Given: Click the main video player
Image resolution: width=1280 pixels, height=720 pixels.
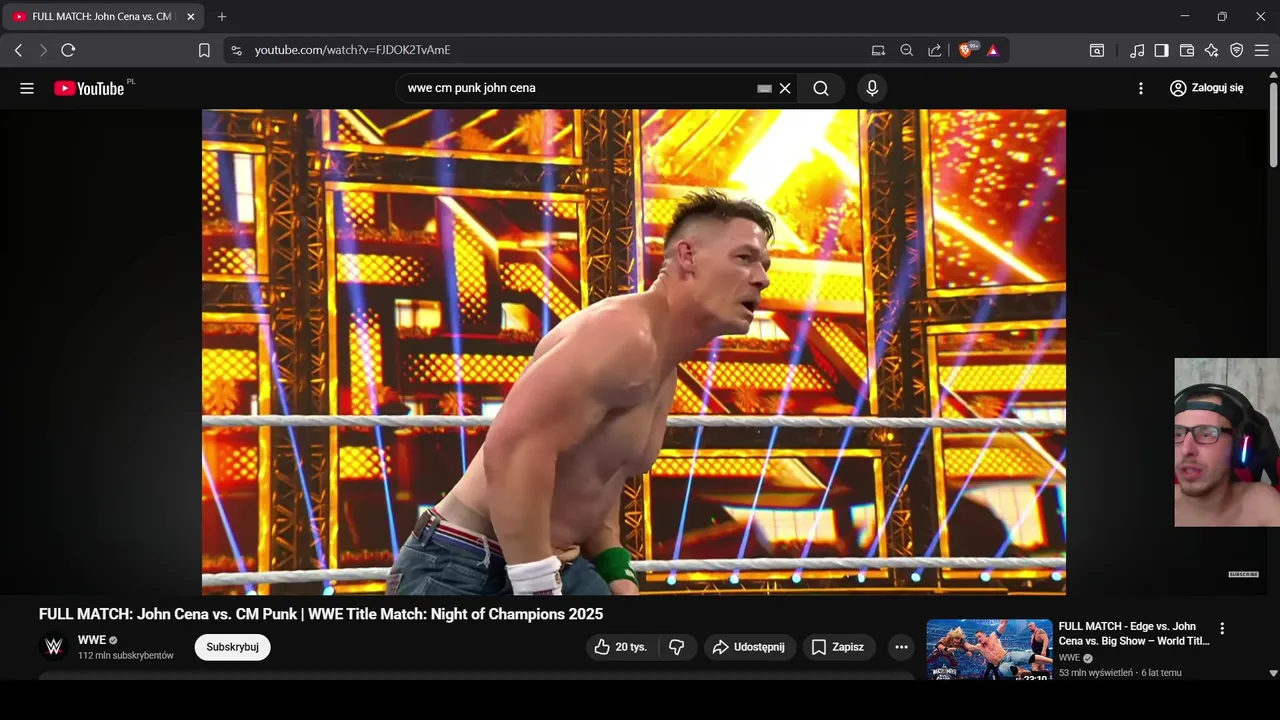Looking at the screenshot, I should coord(634,352).
